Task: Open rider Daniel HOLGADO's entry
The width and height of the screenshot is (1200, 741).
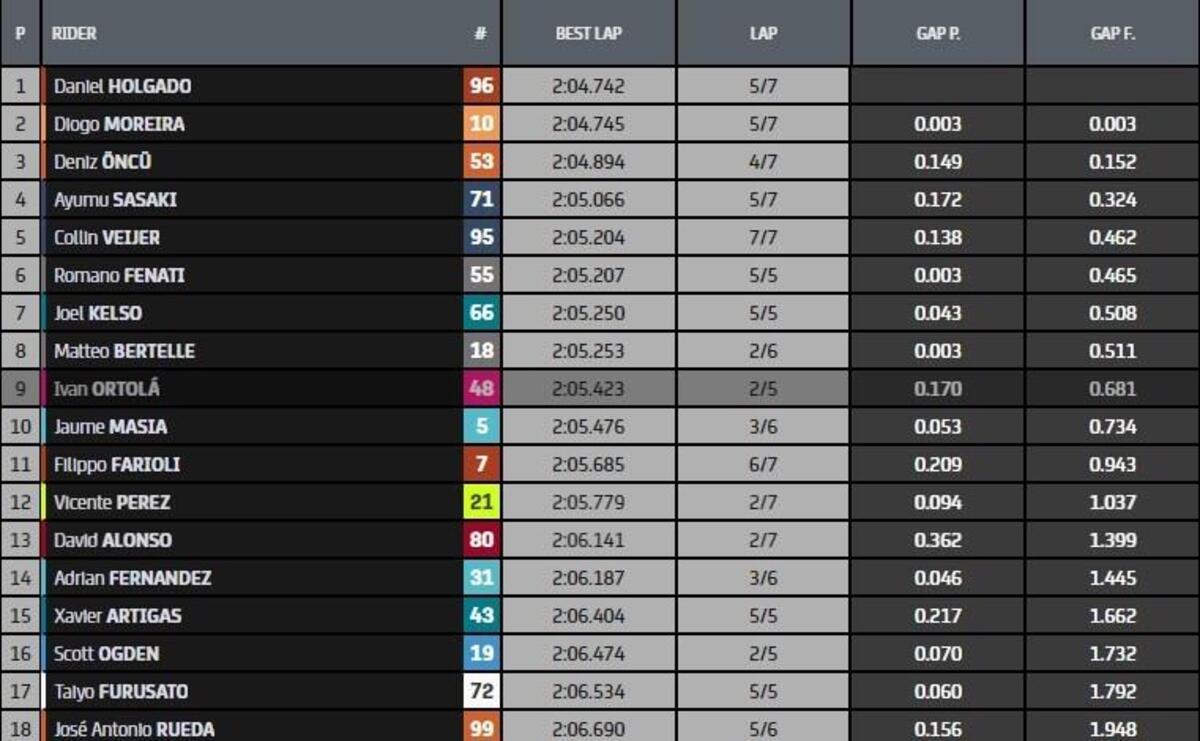Action: (122, 86)
